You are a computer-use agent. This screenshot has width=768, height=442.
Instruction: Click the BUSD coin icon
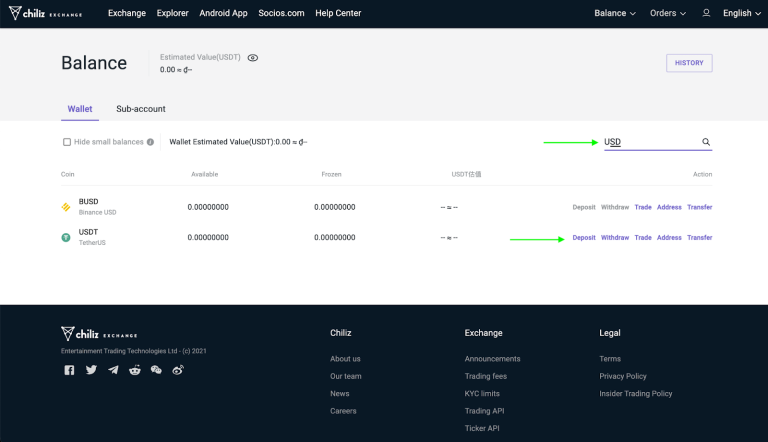click(x=66, y=207)
